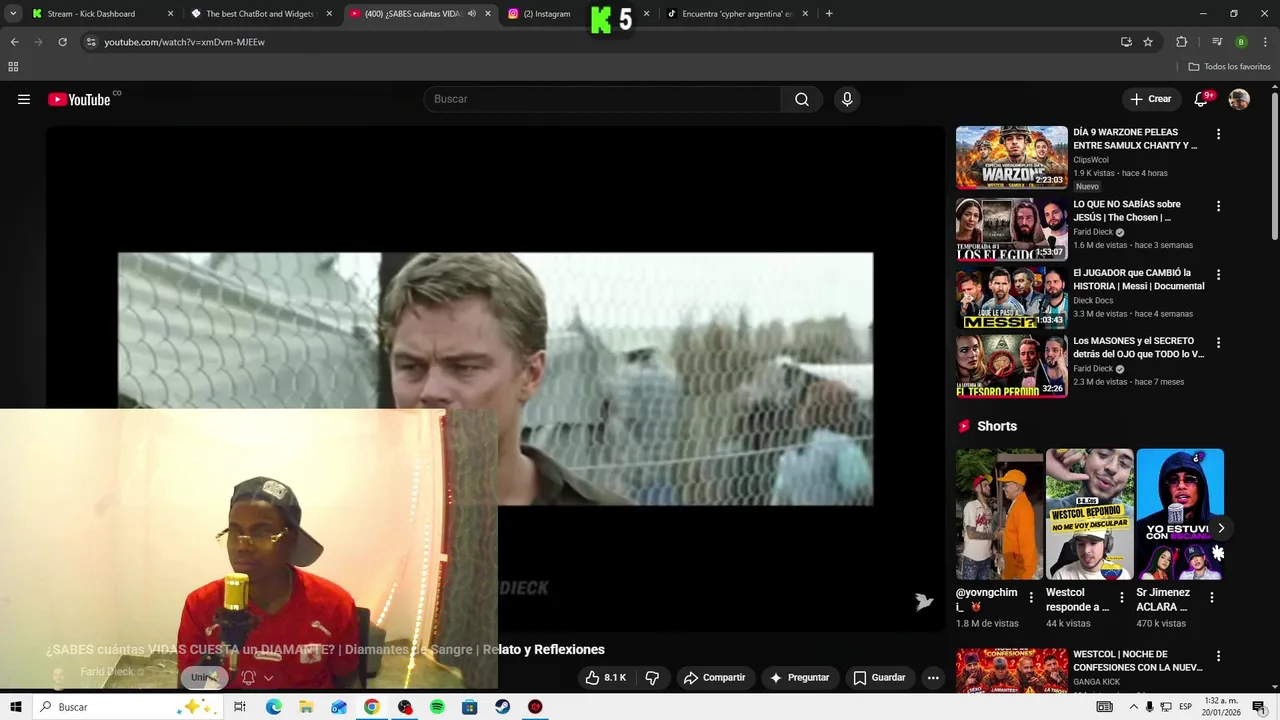Start voice search with microphone icon
The image size is (1280, 720).
pyautogui.click(x=847, y=99)
